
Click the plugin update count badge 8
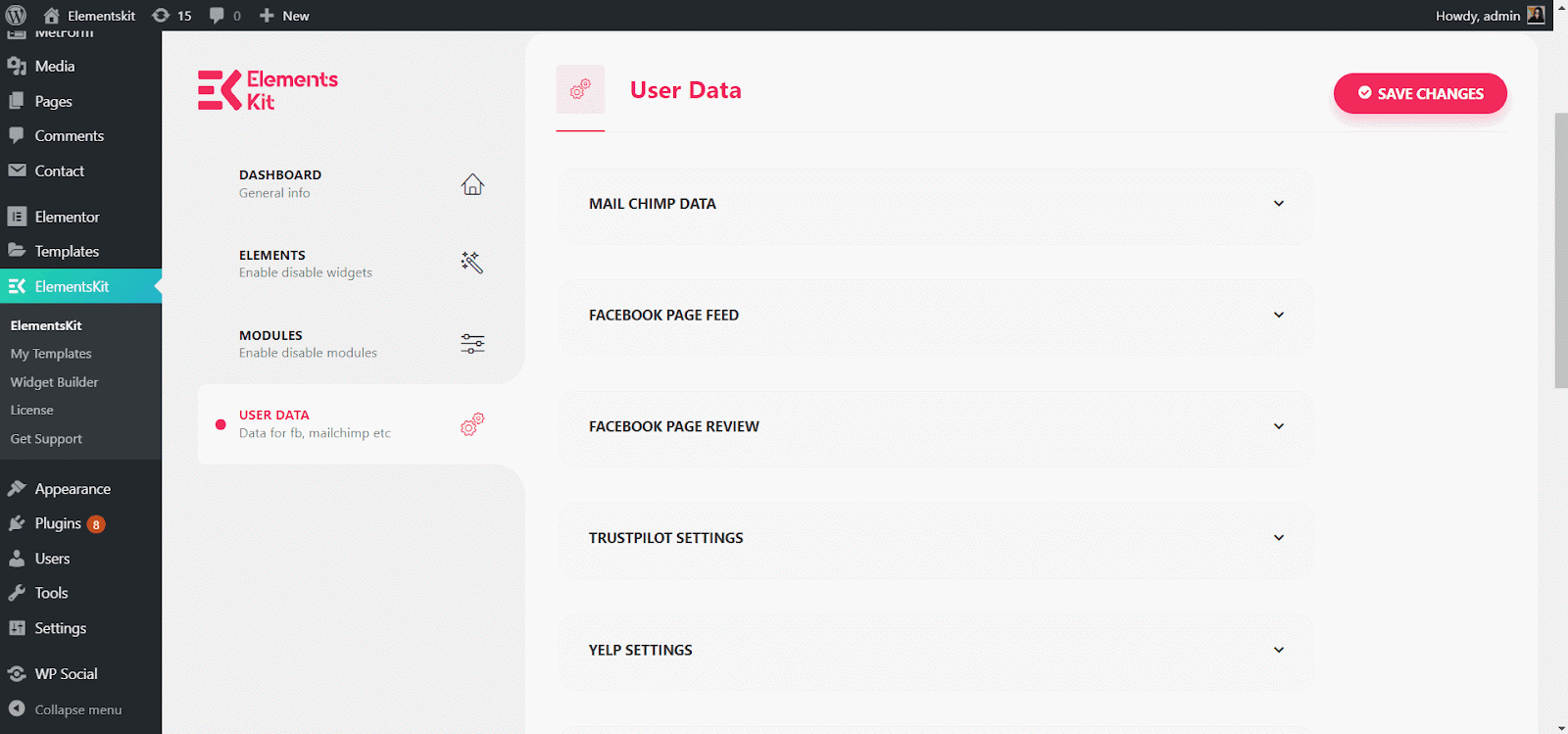tap(96, 524)
